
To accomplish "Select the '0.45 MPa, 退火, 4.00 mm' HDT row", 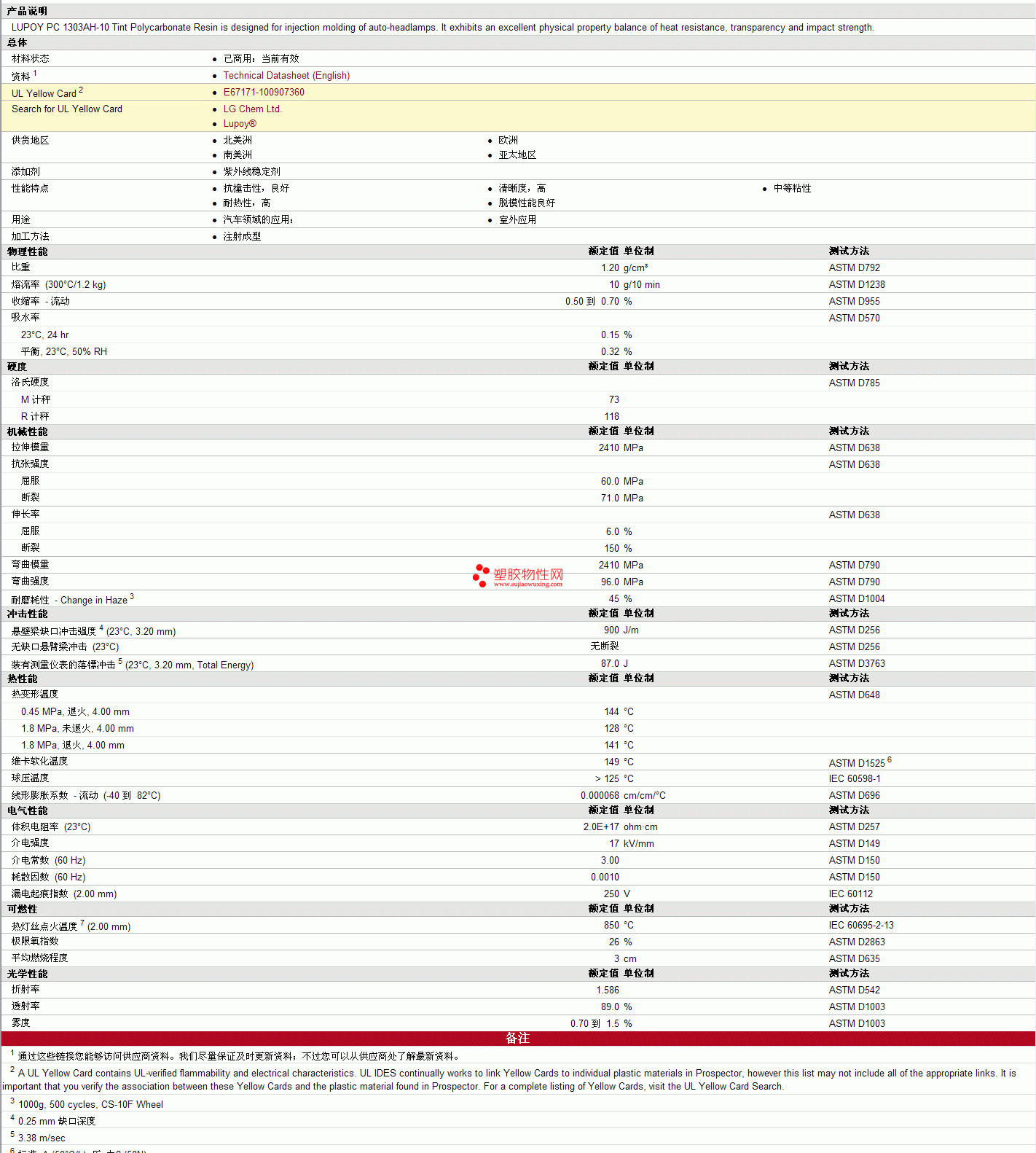I will point(518,711).
